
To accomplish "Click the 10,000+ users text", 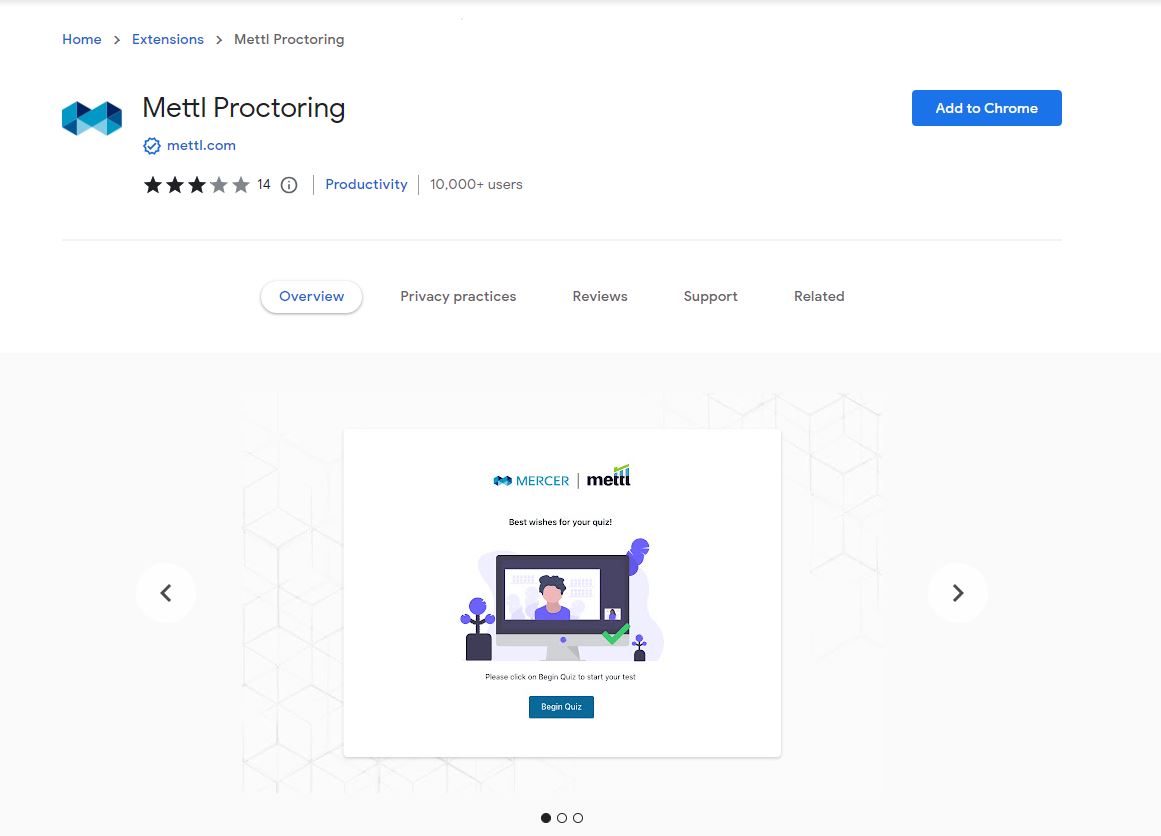I will pos(476,184).
